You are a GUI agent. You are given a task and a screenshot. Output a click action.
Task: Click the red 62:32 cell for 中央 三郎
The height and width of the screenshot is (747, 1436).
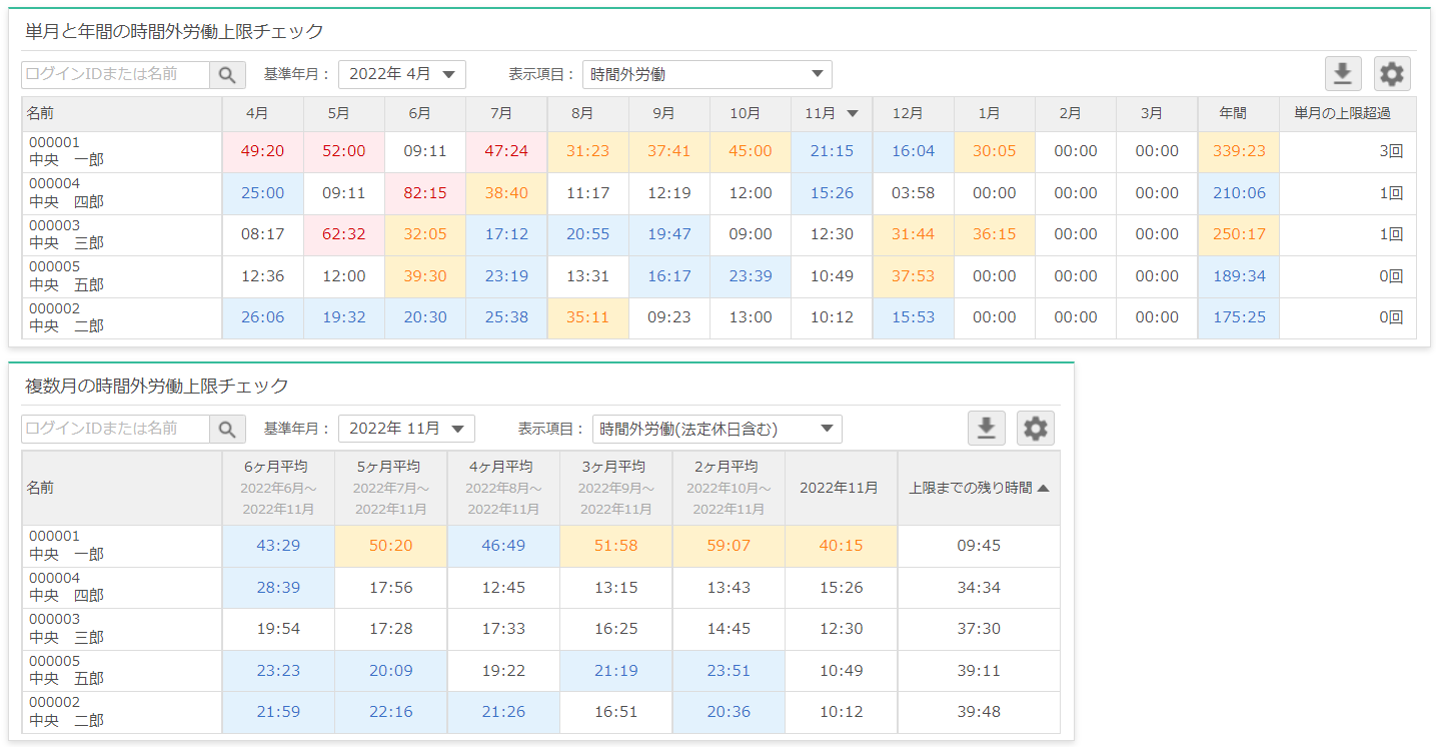(344, 235)
